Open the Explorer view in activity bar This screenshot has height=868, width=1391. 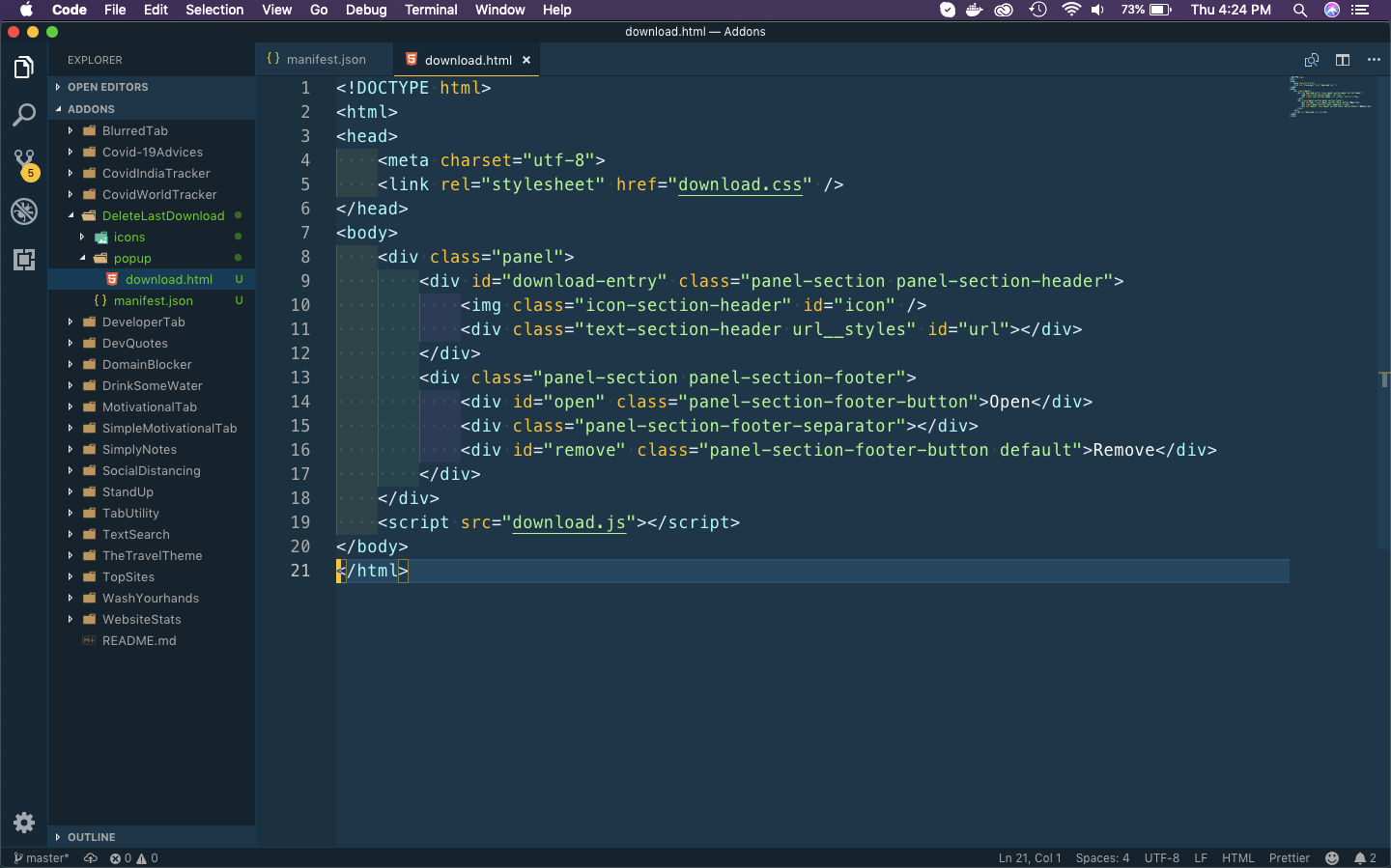point(24,68)
